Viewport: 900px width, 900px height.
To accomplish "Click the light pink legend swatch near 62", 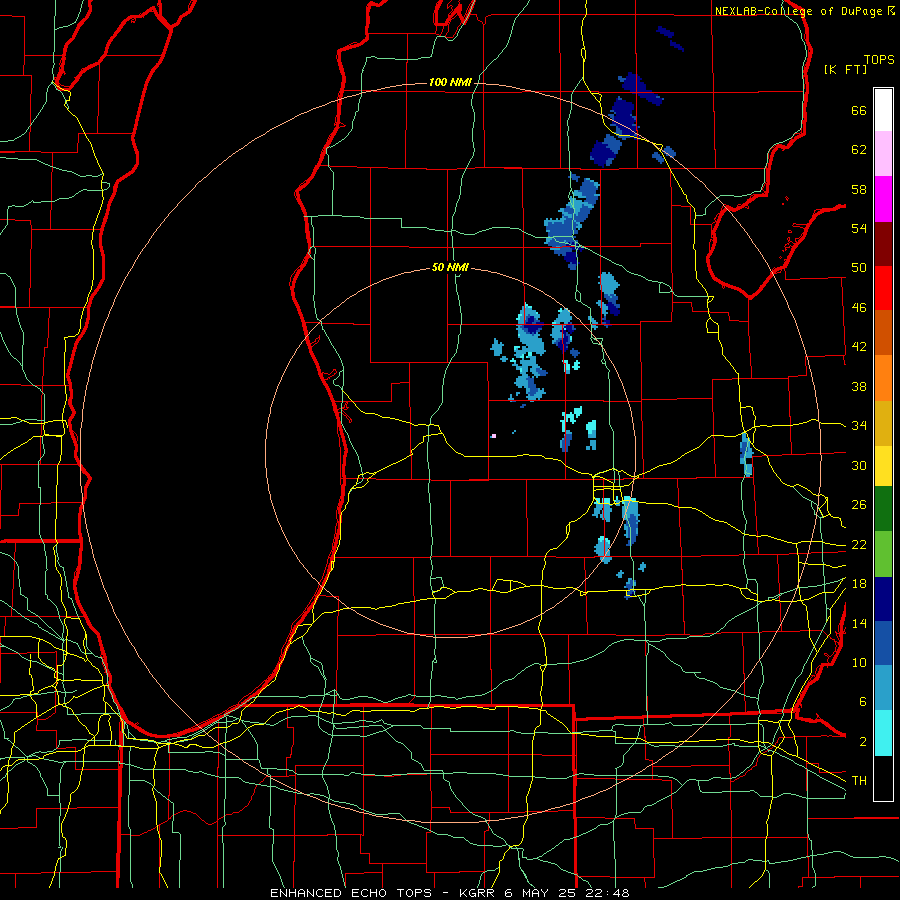I will click(x=883, y=154).
